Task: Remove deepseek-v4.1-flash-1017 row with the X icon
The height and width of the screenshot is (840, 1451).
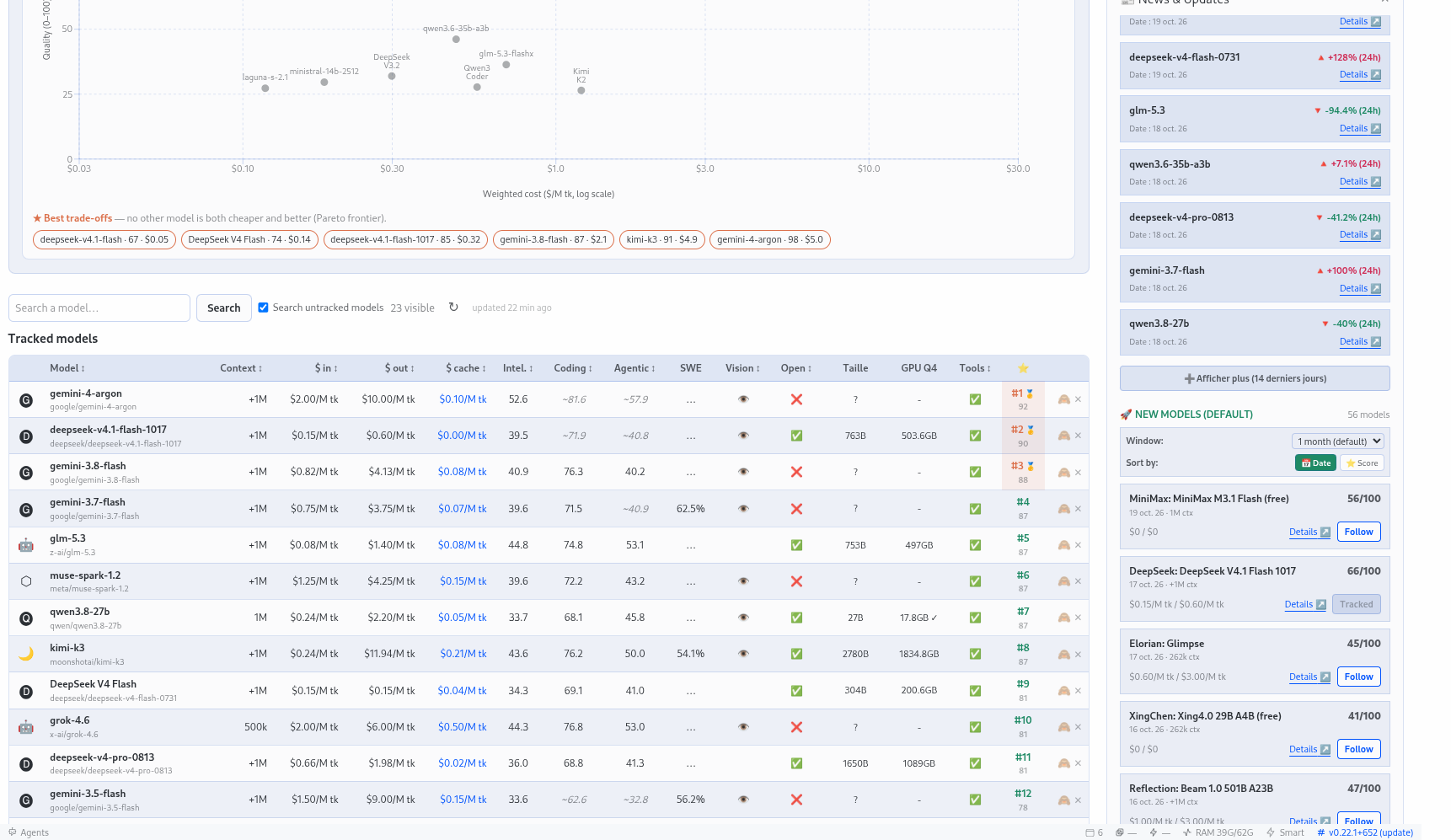Action: tap(1078, 436)
